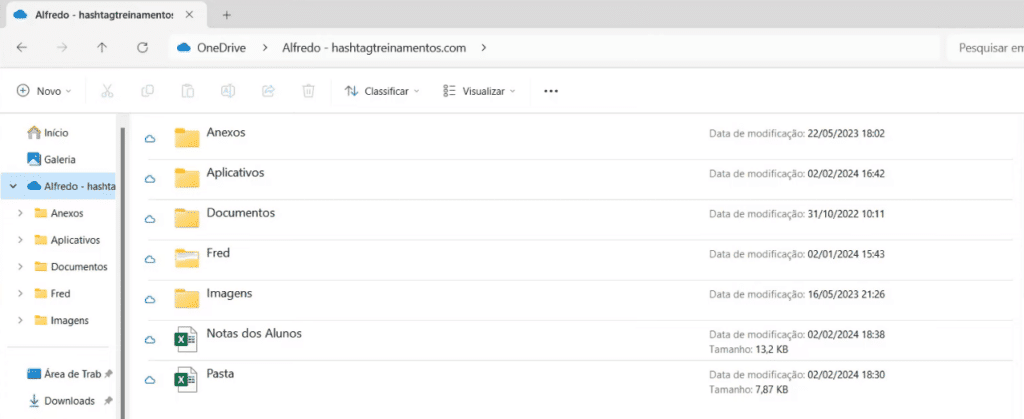The width and height of the screenshot is (1024, 419).
Task: Click the Delete trash icon
Action: click(x=308, y=91)
